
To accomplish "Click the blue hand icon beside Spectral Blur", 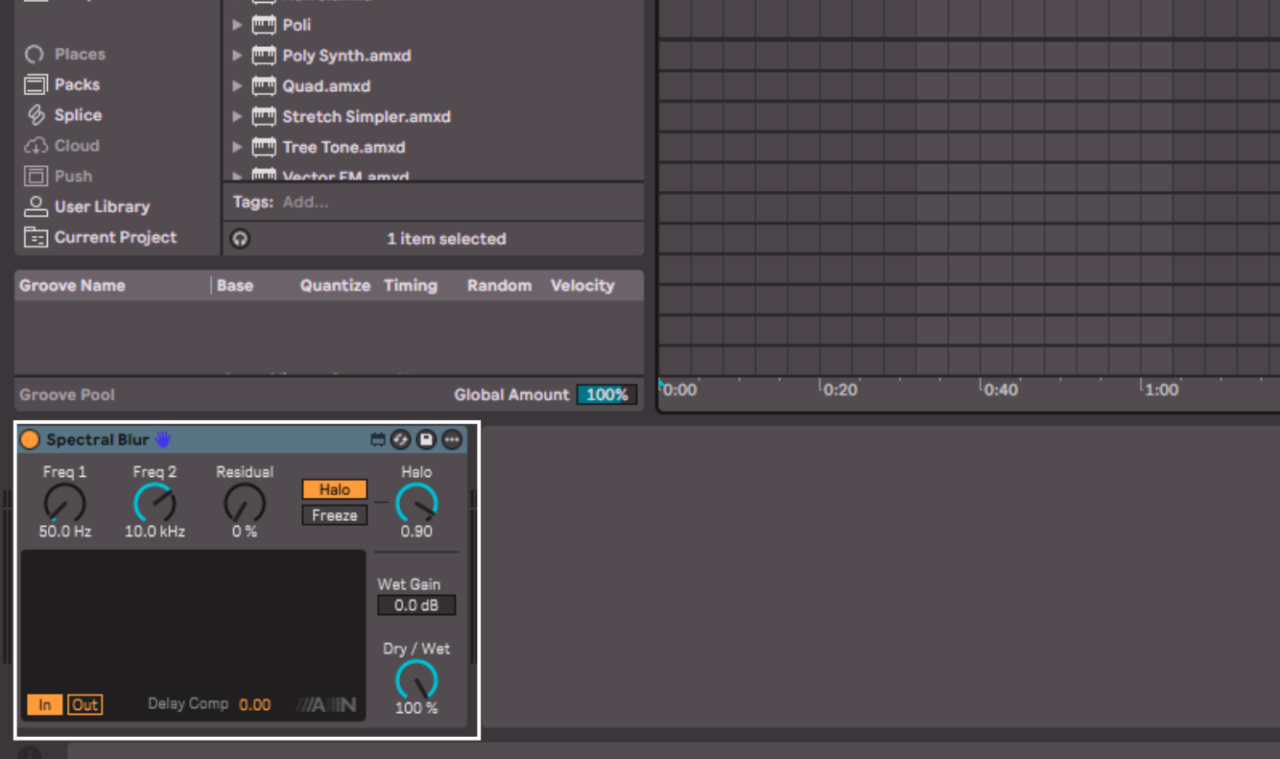I will (163, 440).
